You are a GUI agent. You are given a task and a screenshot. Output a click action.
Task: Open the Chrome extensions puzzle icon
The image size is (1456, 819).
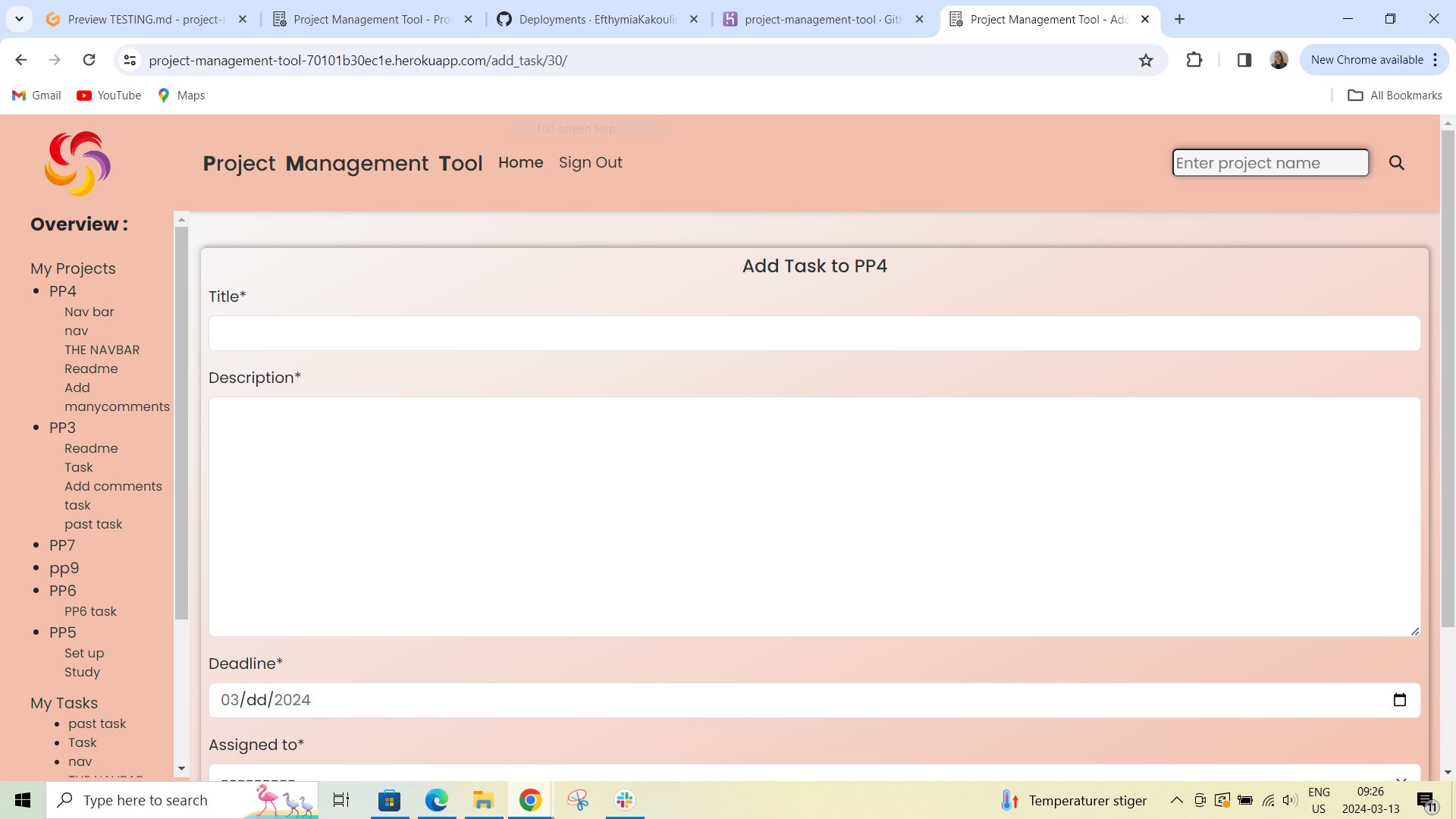click(x=1194, y=60)
